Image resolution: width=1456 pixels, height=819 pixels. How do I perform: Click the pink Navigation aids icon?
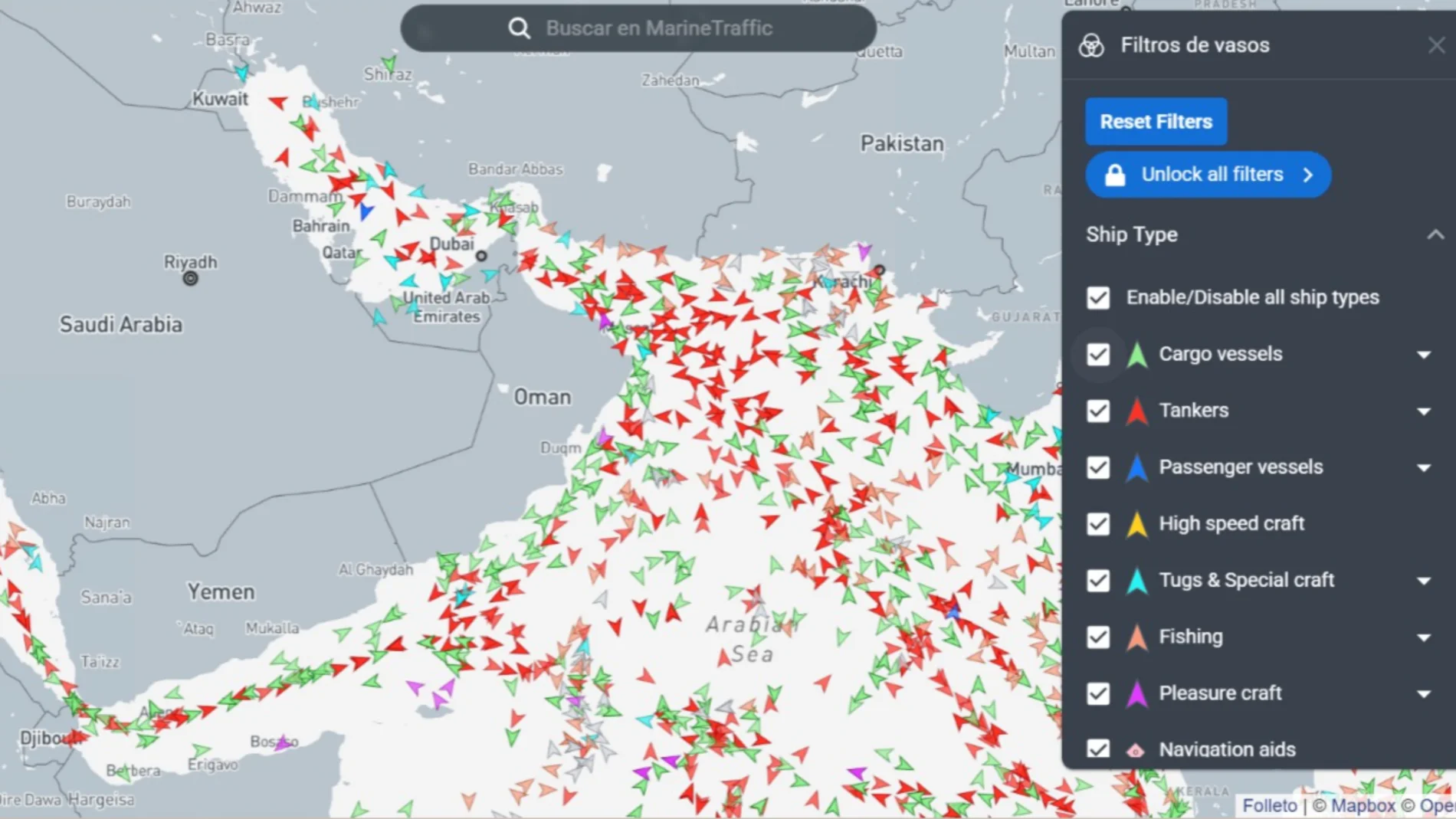pos(1136,749)
